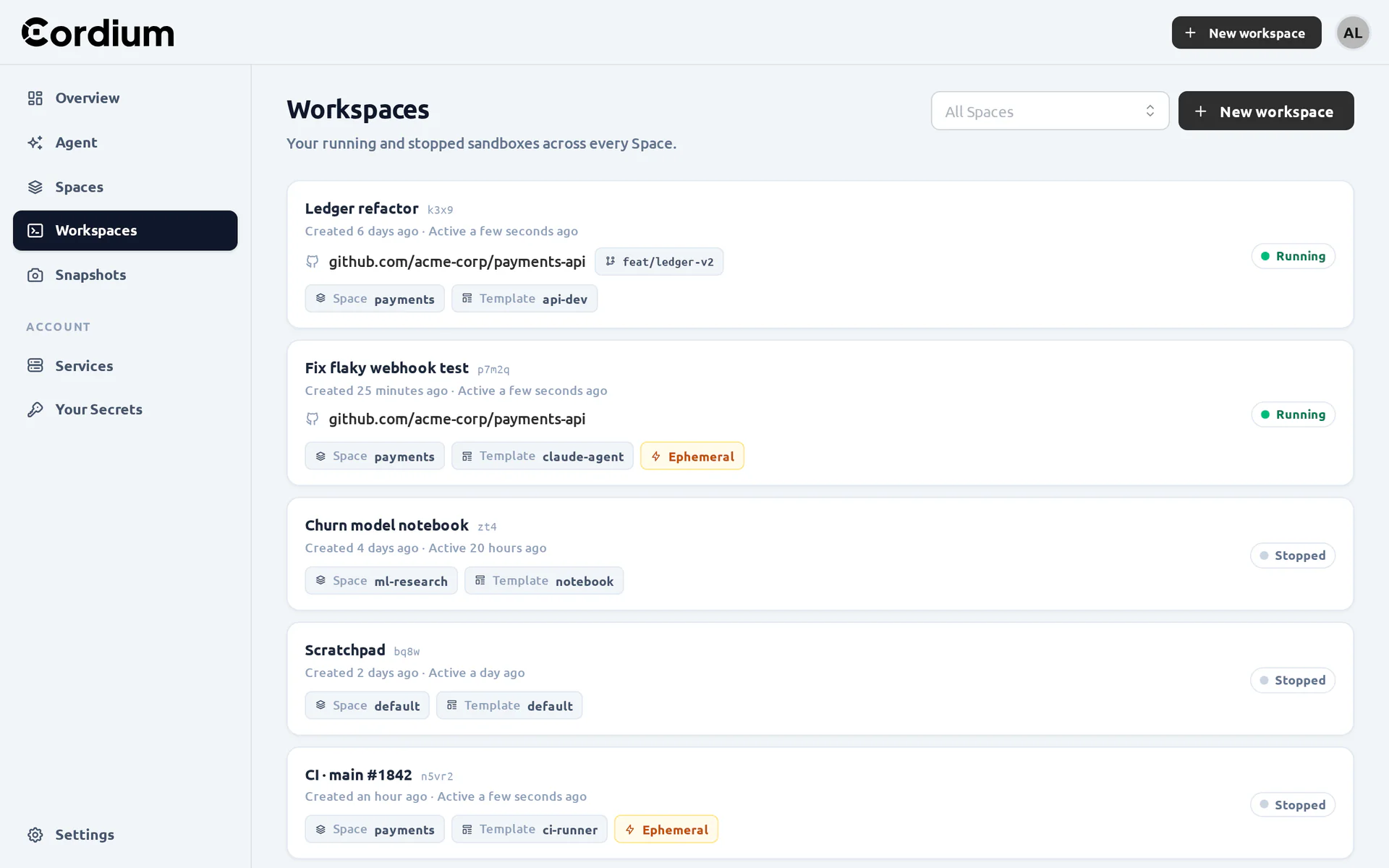
Task: Click the Your Secrets key icon
Action: point(35,409)
